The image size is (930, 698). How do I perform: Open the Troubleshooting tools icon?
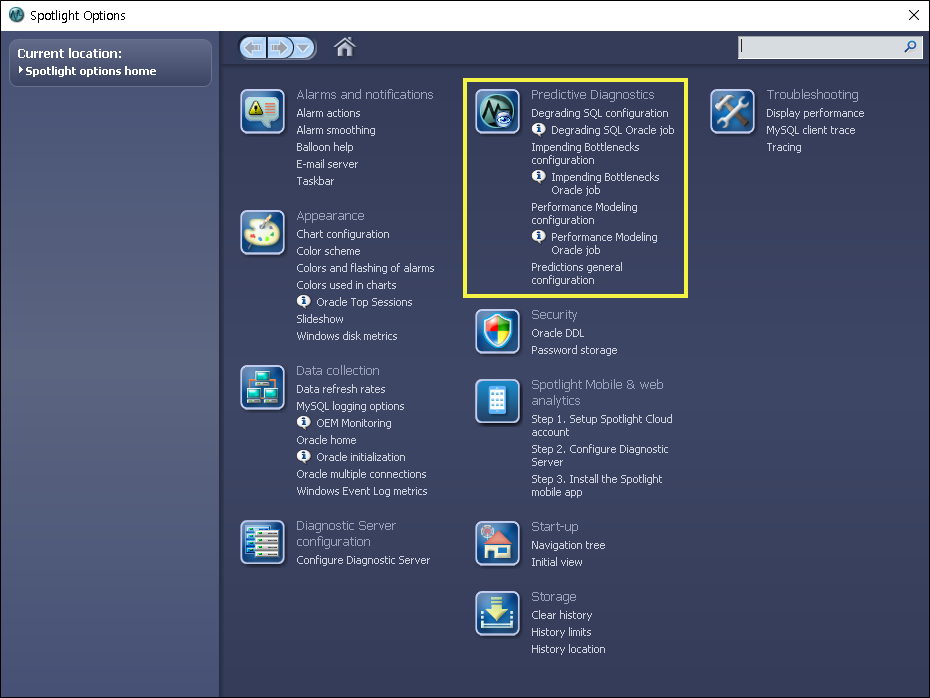coord(732,111)
